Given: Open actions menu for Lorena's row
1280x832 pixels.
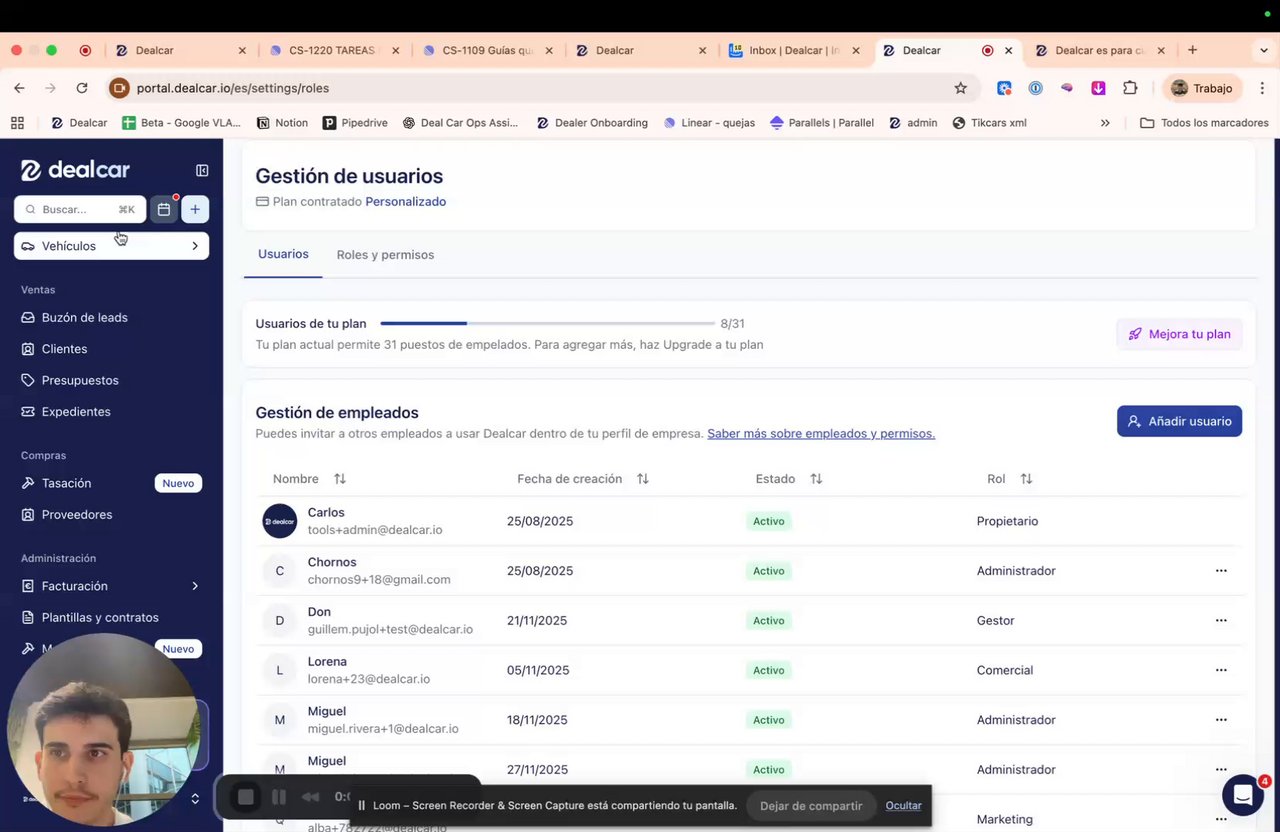Looking at the screenshot, I should 1221,670.
